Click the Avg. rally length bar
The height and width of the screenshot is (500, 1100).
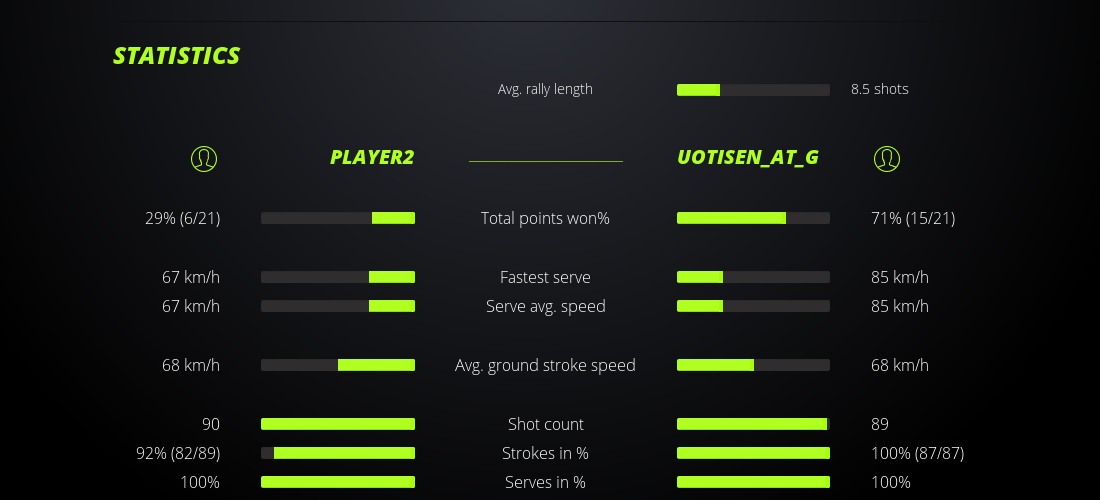(x=753, y=90)
